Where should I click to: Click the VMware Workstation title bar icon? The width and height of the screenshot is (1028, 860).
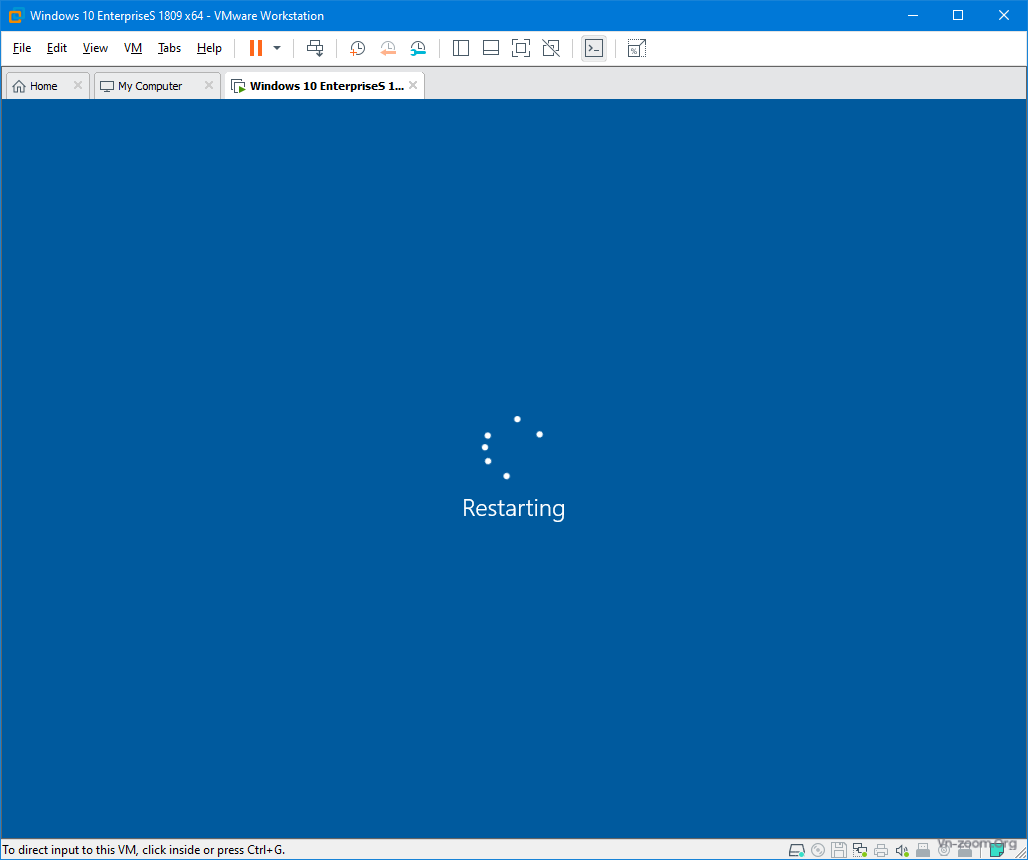(x=15, y=15)
